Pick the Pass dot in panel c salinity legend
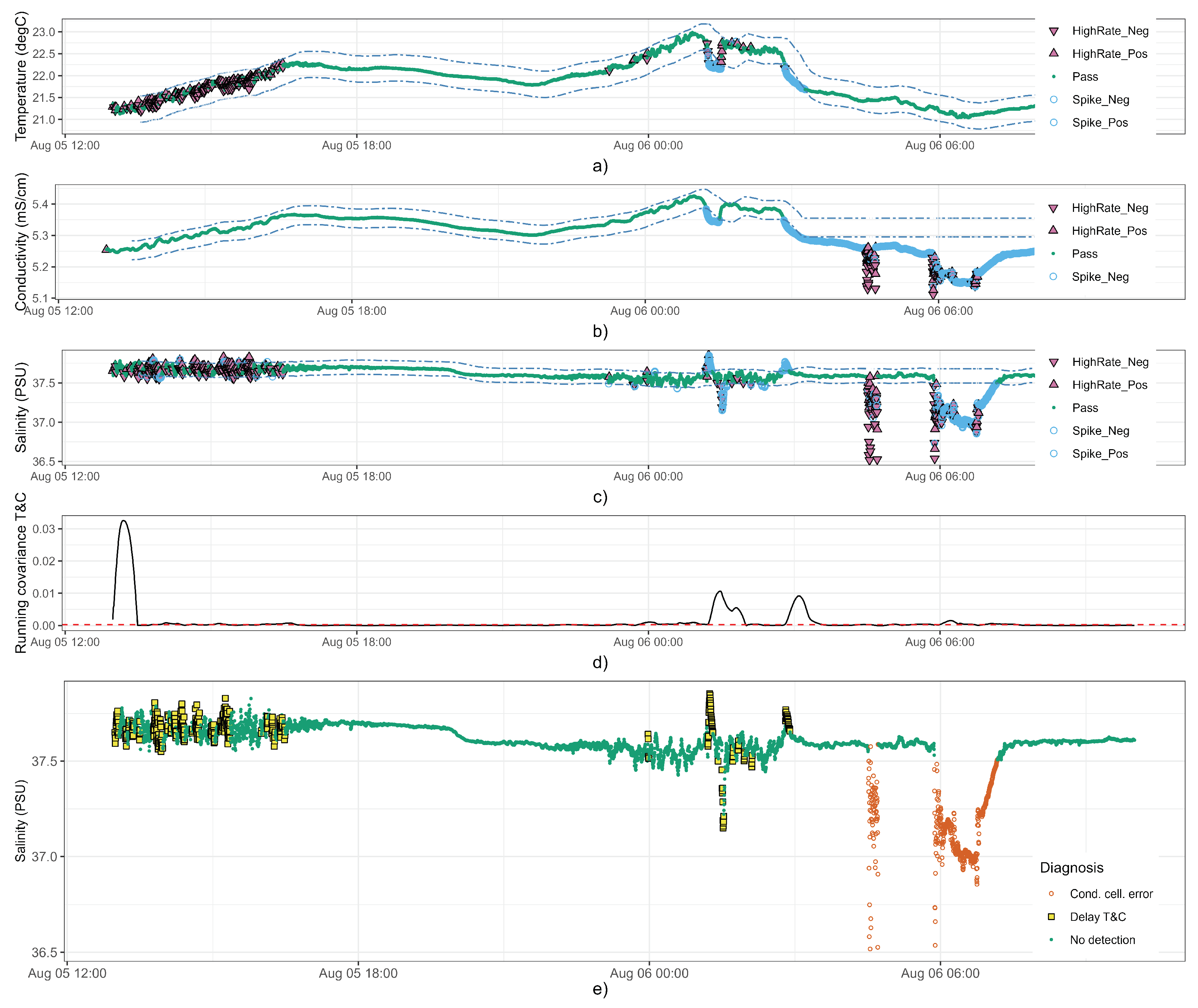This screenshot has height=1008, width=1198. pos(1053,407)
